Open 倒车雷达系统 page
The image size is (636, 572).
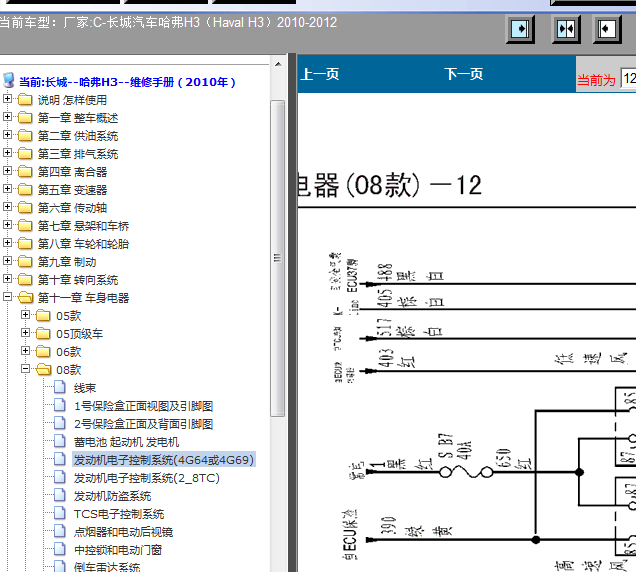point(107,567)
